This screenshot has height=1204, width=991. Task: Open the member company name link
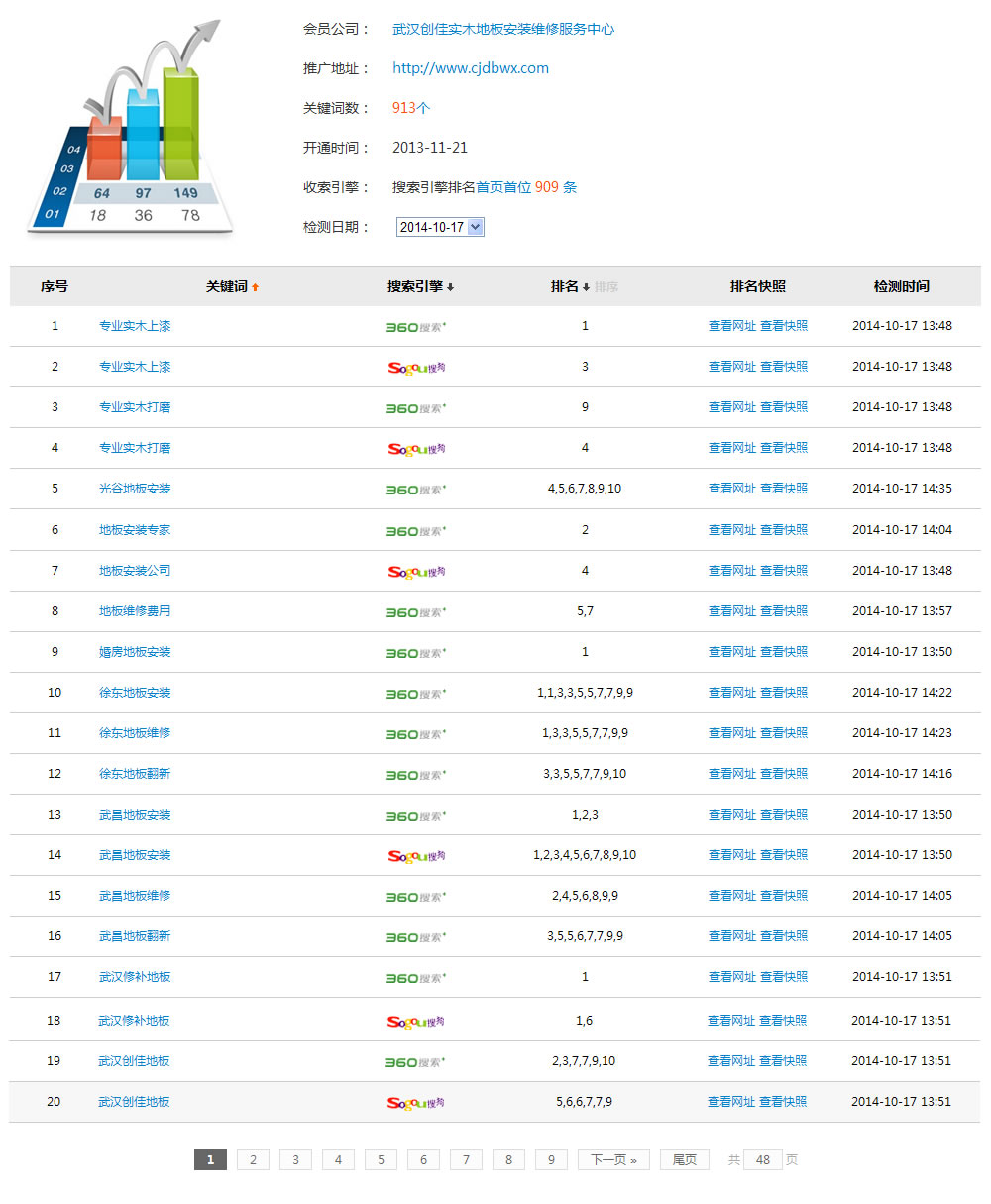pyautogui.click(x=502, y=29)
